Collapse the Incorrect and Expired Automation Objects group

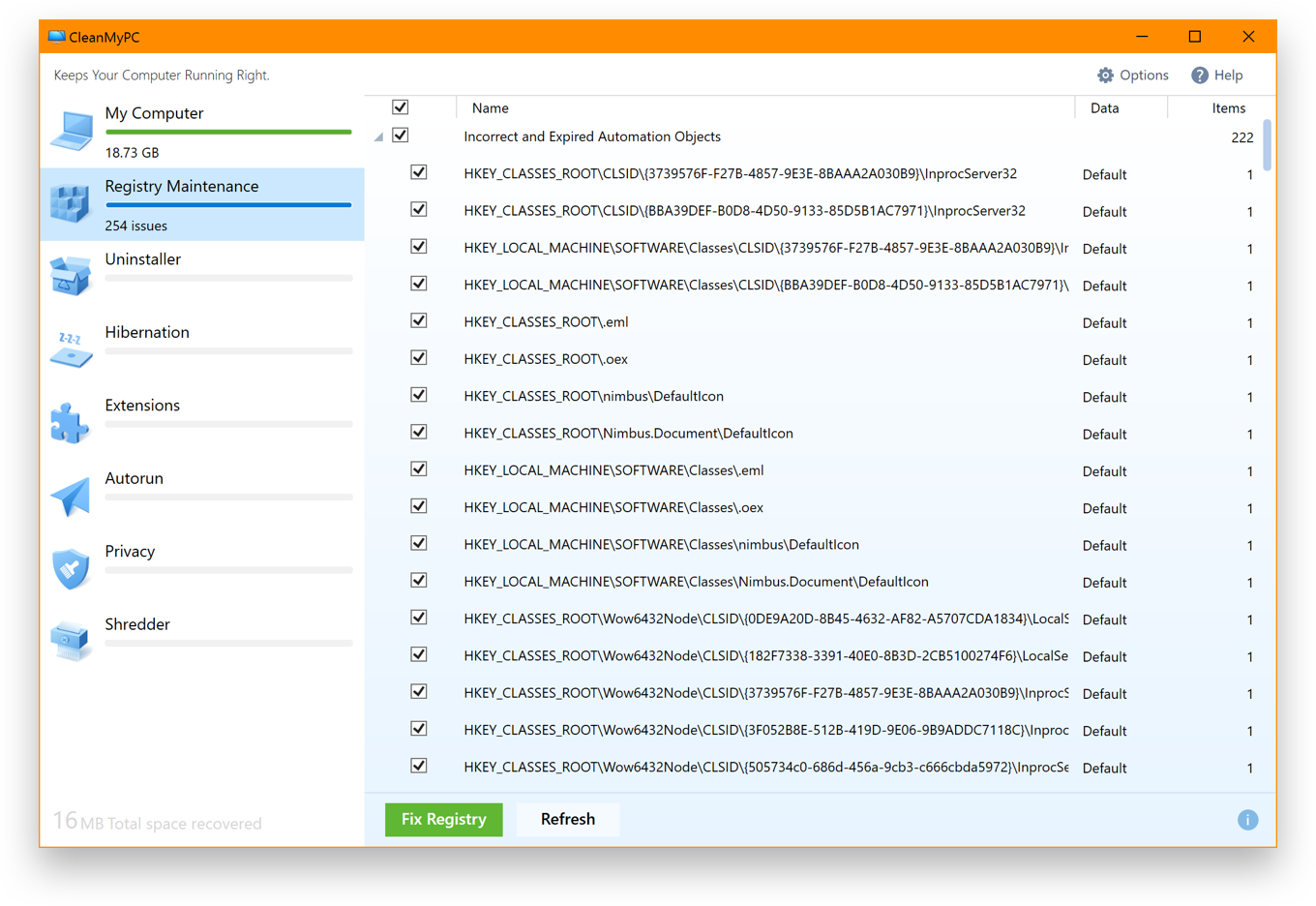click(x=379, y=137)
